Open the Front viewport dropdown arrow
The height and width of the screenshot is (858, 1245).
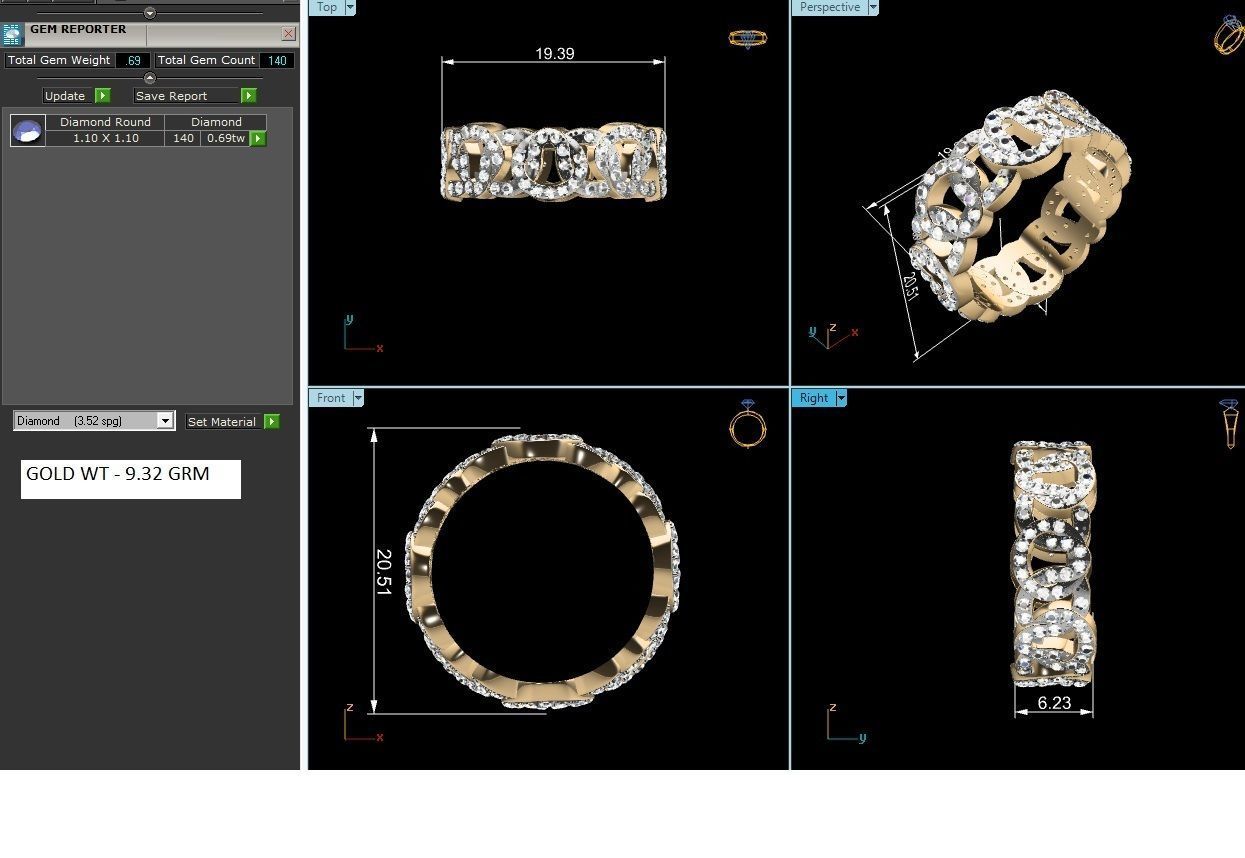tap(358, 397)
